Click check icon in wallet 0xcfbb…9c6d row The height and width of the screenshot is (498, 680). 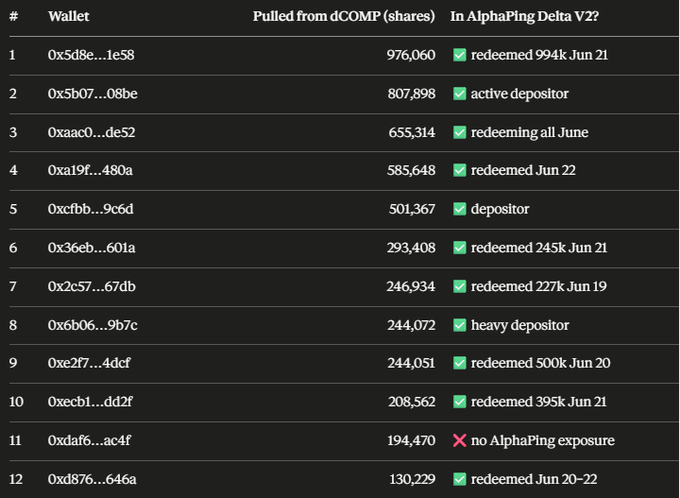459,209
